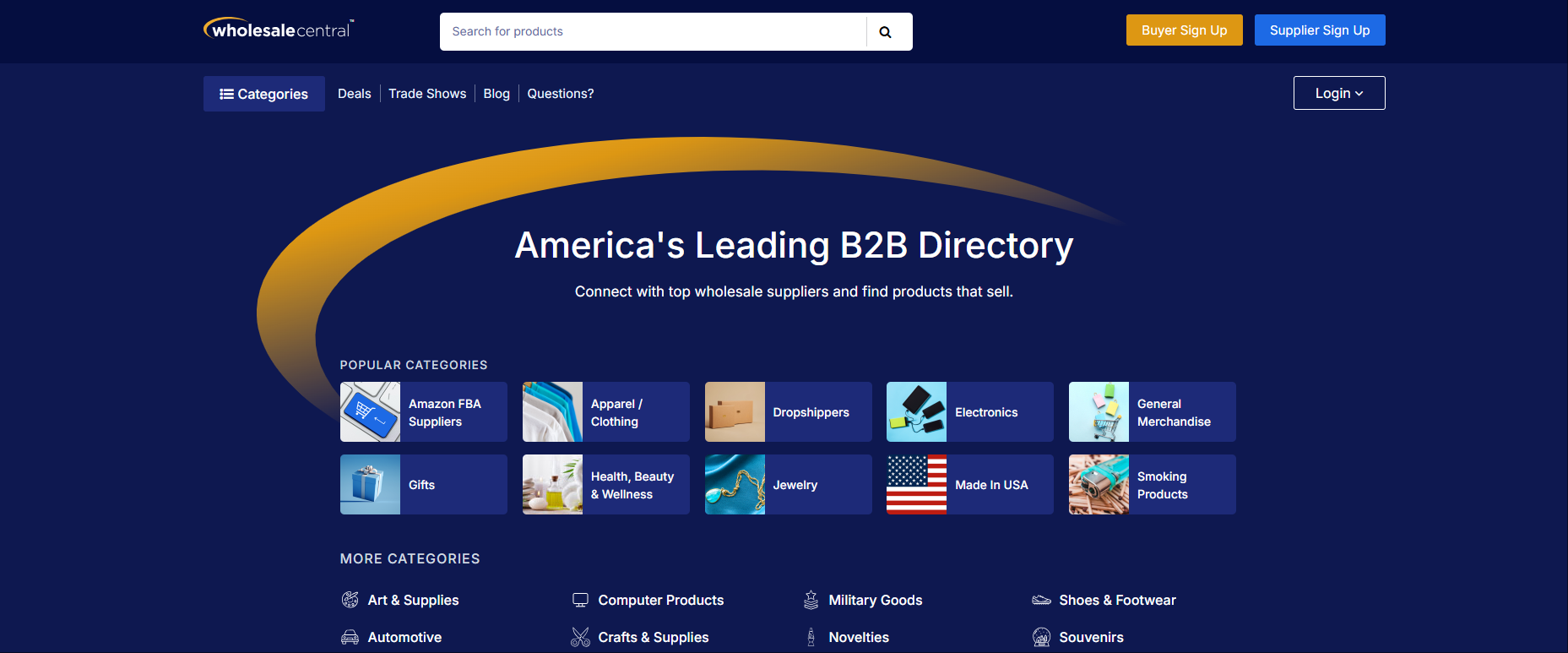Click the Shoes & Footwear sneaker icon

(1041, 600)
